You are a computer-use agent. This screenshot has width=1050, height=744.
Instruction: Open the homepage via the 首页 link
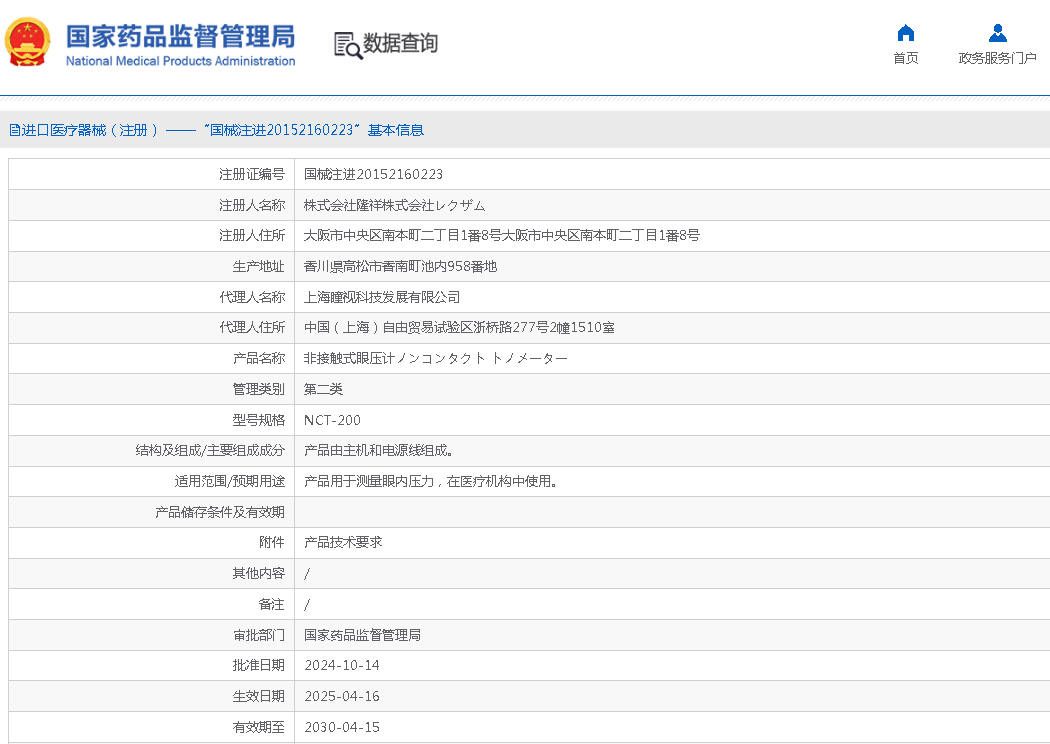[905, 57]
